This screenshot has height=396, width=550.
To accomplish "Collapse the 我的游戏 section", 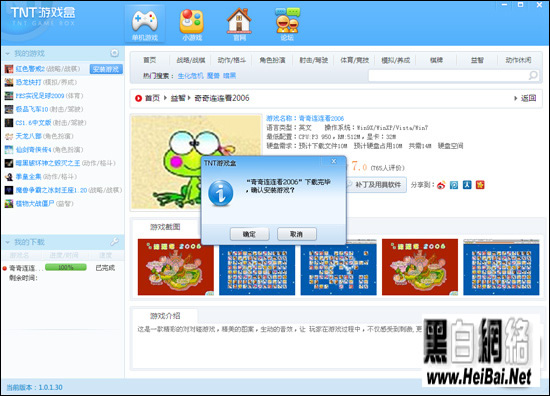I will pyautogui.click(x=7, y=54).
